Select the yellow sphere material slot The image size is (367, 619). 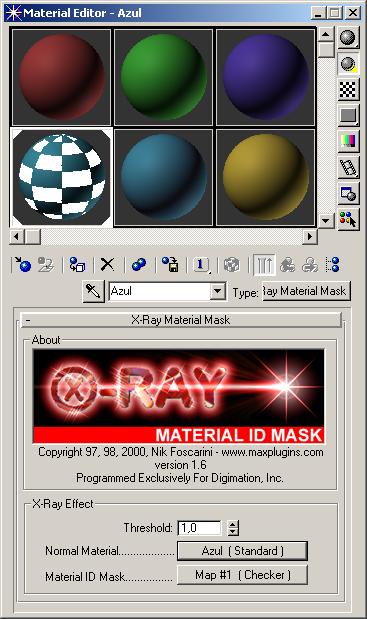pyautogui.click(x=266, y=178)
